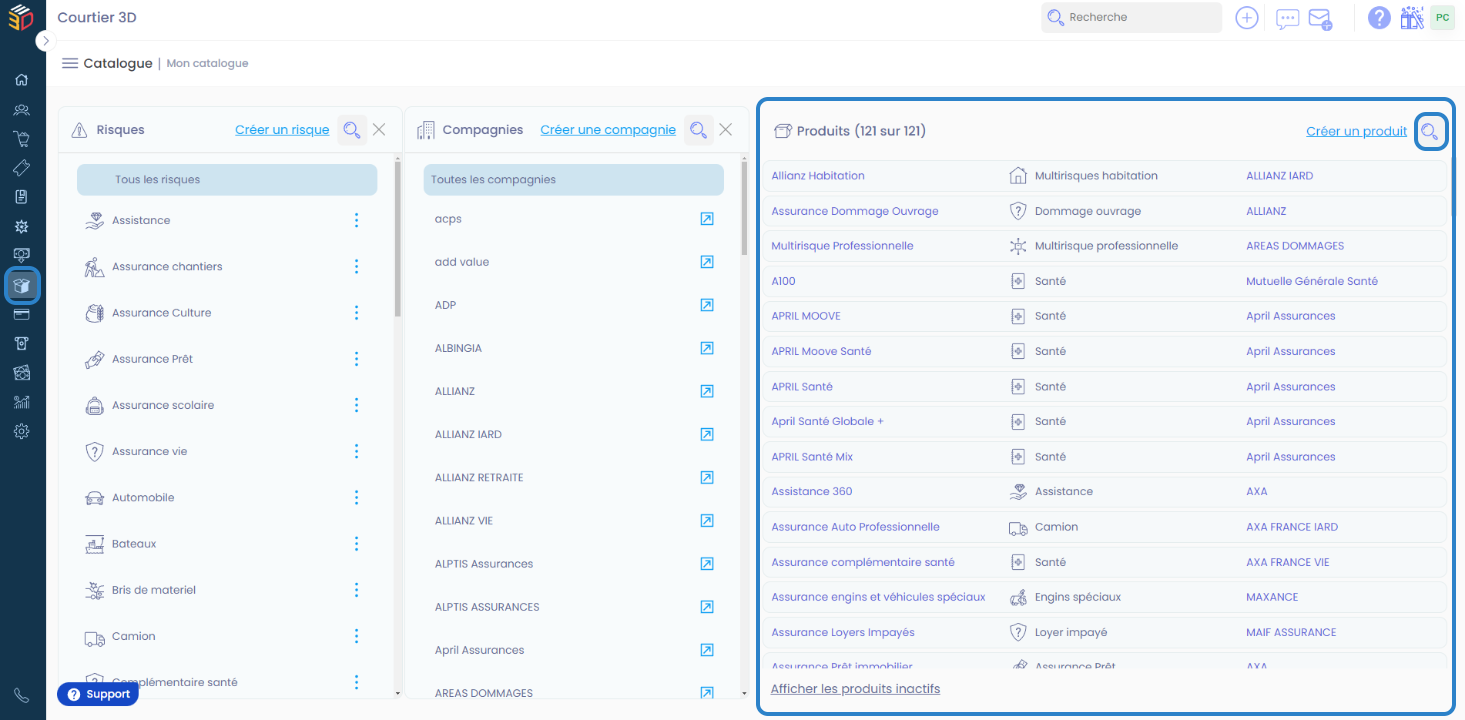Screen dimensions: 1465x720
Task: Open the catalogue box icon in sidebar
Action: [21, 286]
